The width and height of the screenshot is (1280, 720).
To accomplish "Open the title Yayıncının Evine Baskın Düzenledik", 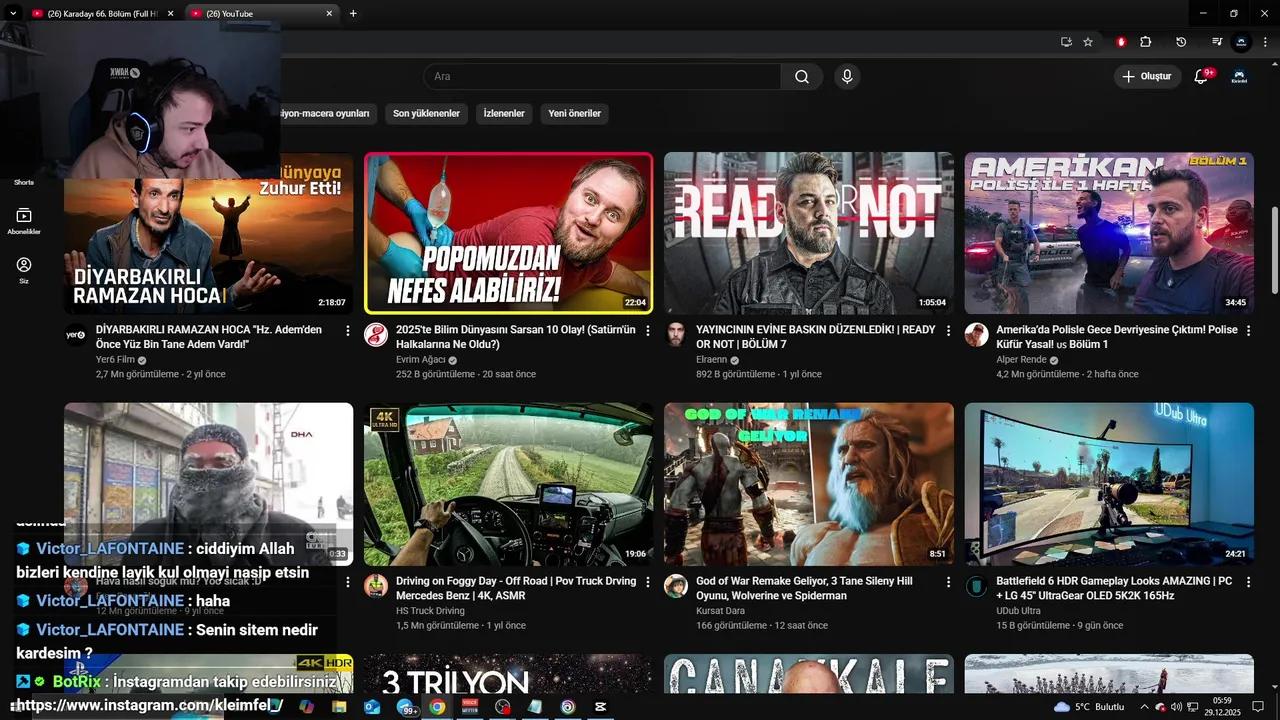I will (816, 337).
